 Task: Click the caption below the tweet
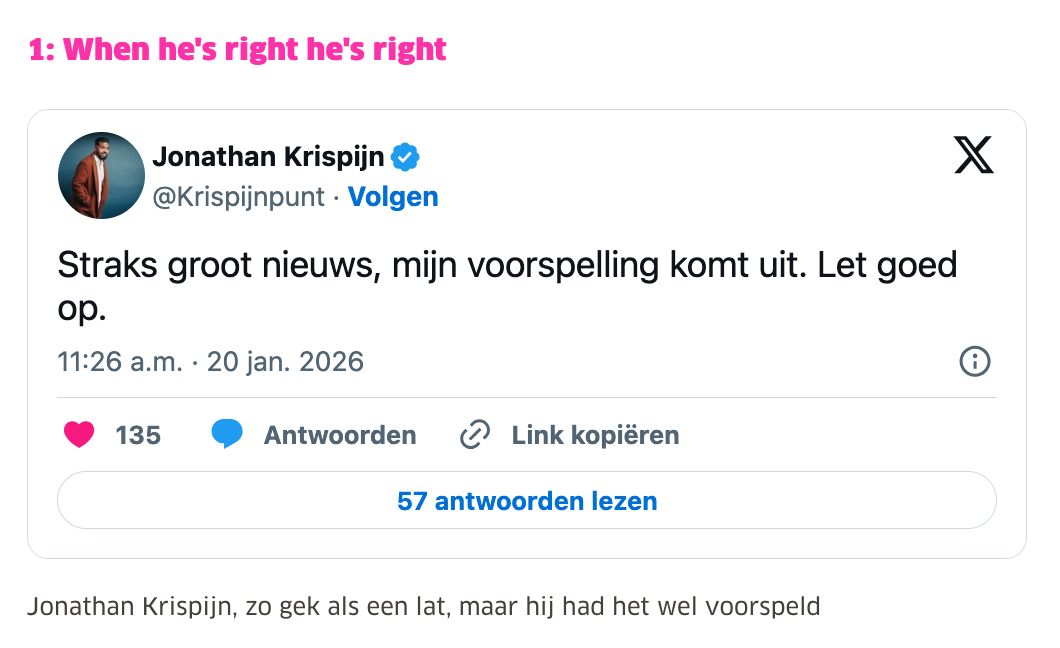point(423,606)
